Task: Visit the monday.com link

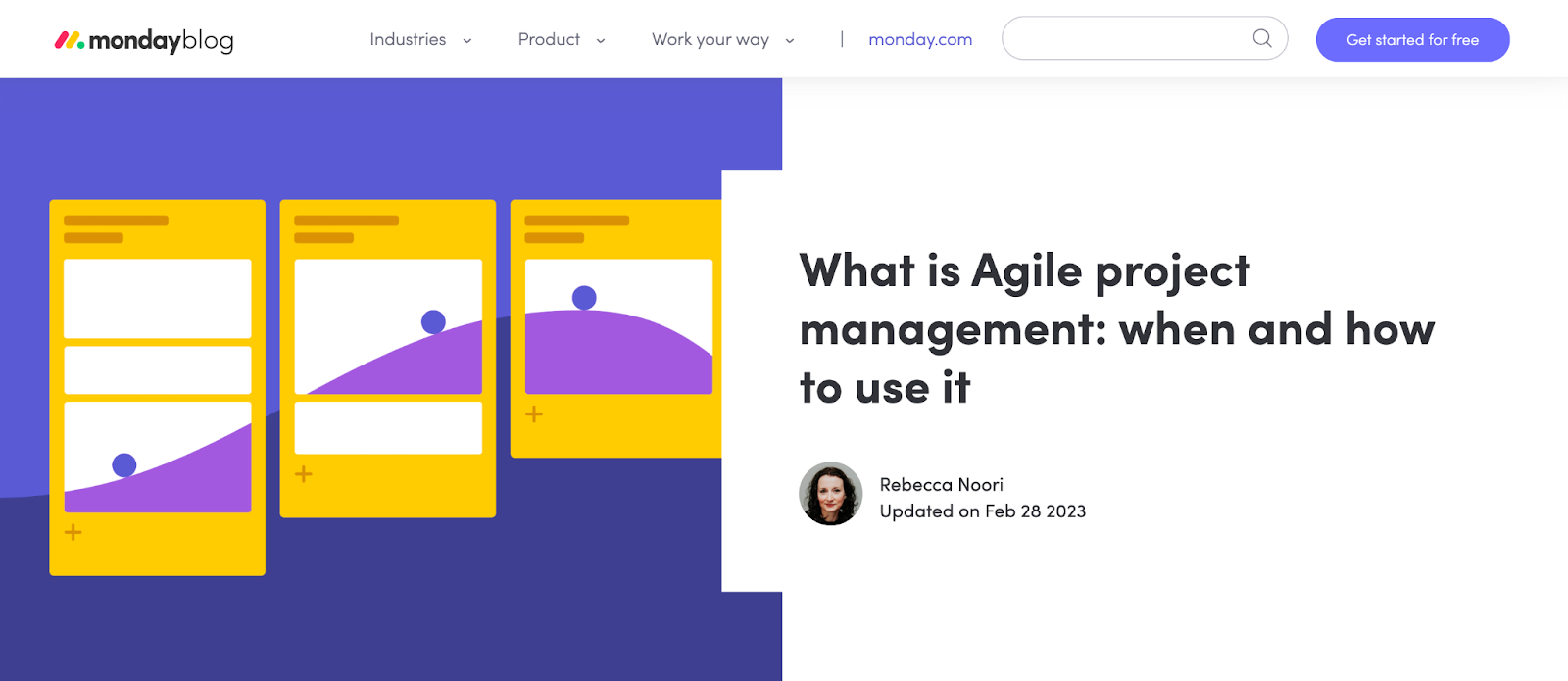Action: (x=920, y=39)
